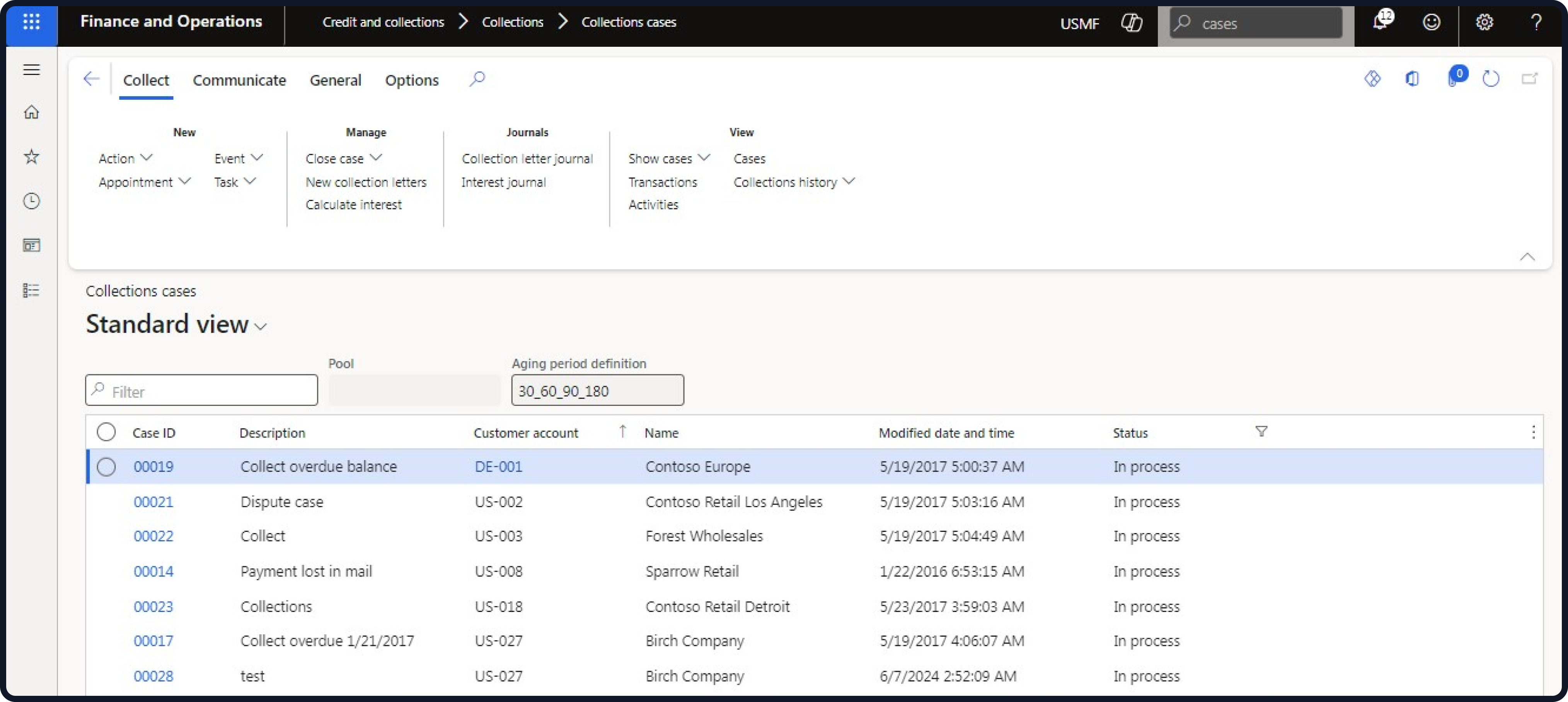Click the Customer account sort arrow

point(622,432)
